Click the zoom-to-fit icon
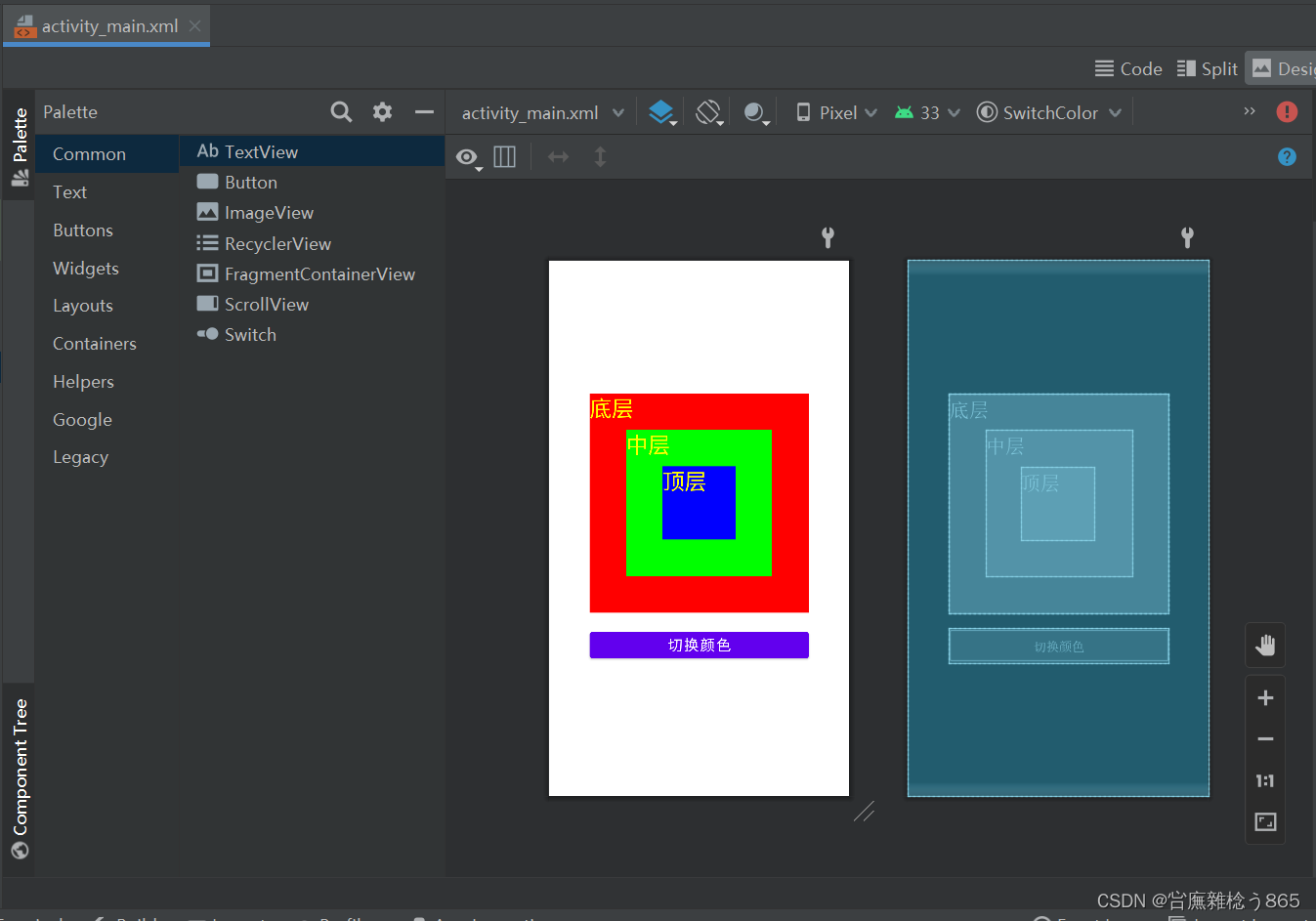Viewport: 1316px width, 921px height. click(x=1264, y=822)
